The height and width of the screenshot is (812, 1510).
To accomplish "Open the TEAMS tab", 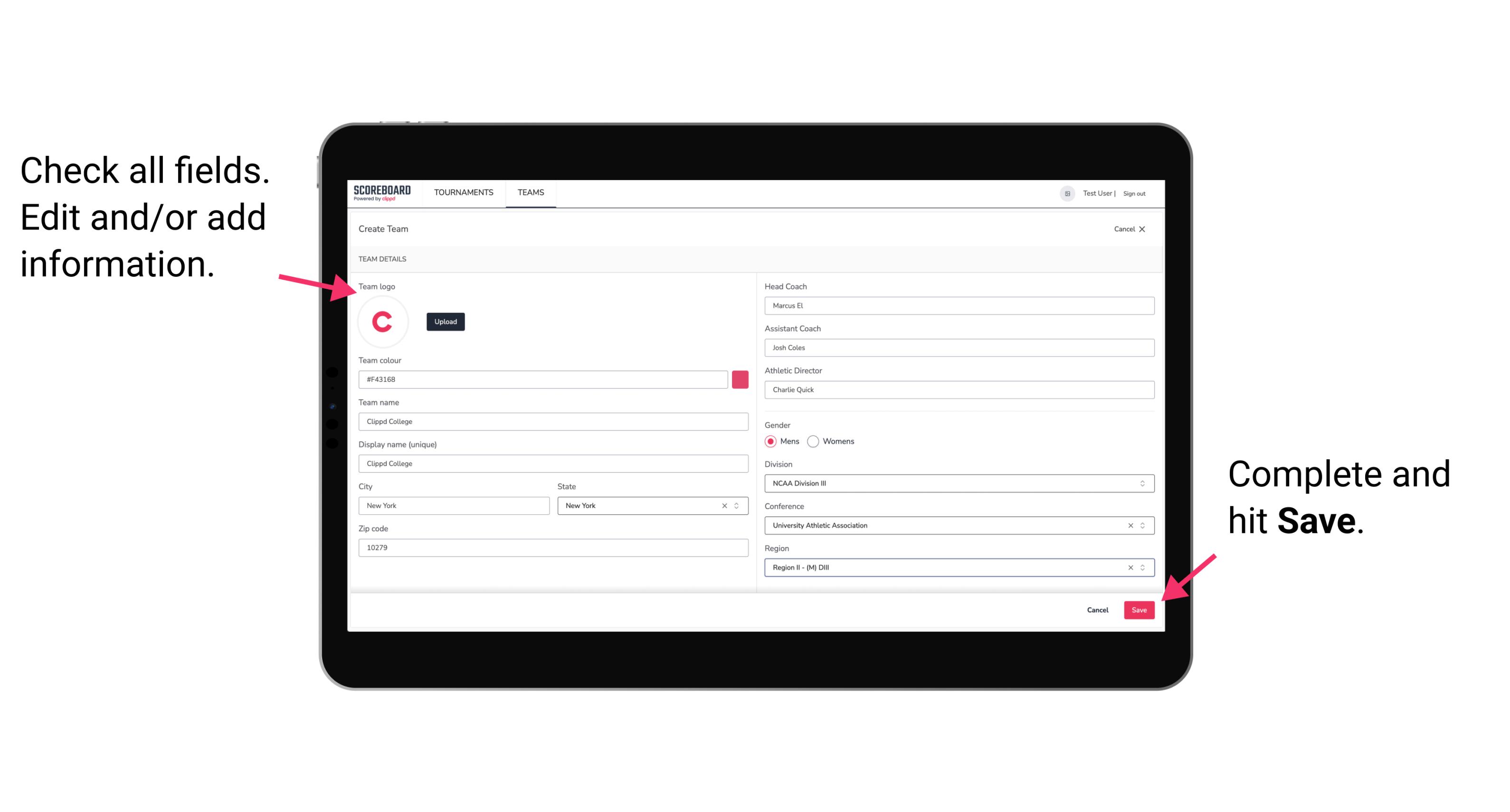I will [x=531, y=193].
